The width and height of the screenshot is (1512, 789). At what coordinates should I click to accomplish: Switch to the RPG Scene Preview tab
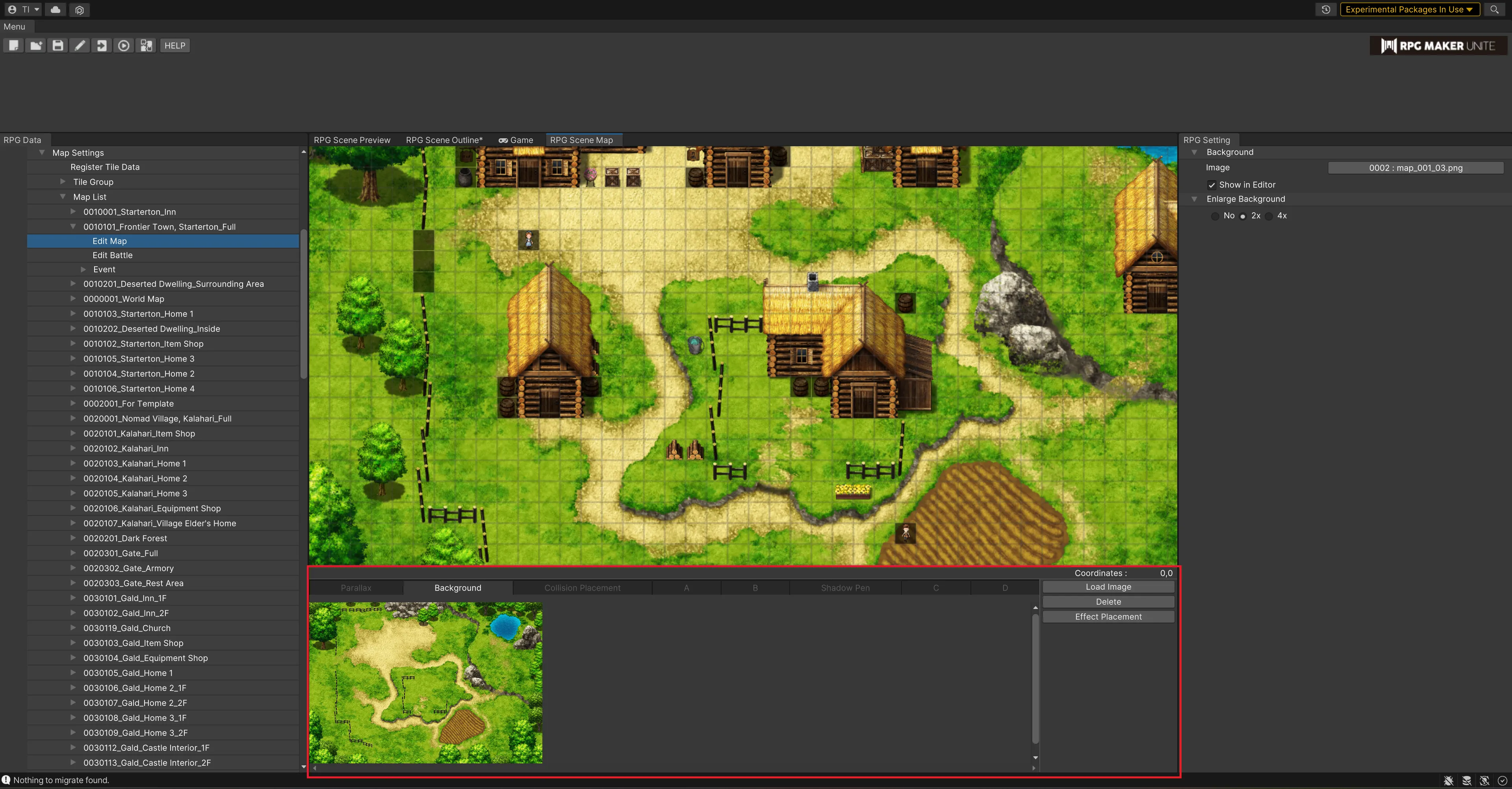pyautogui.click(x=352, y=140)
